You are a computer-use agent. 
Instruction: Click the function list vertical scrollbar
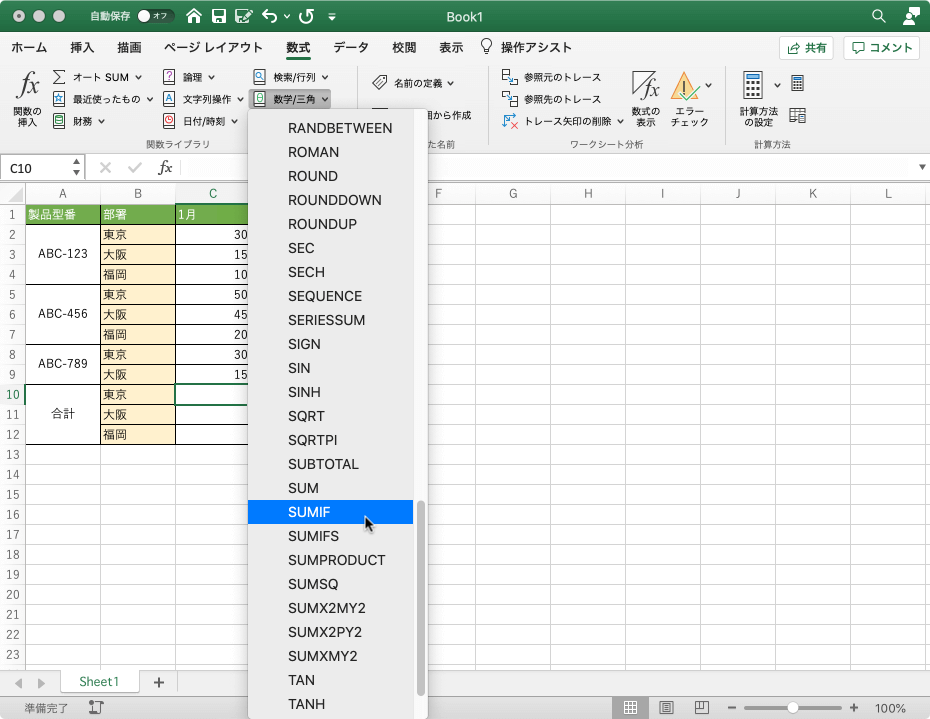coord(421,598)
